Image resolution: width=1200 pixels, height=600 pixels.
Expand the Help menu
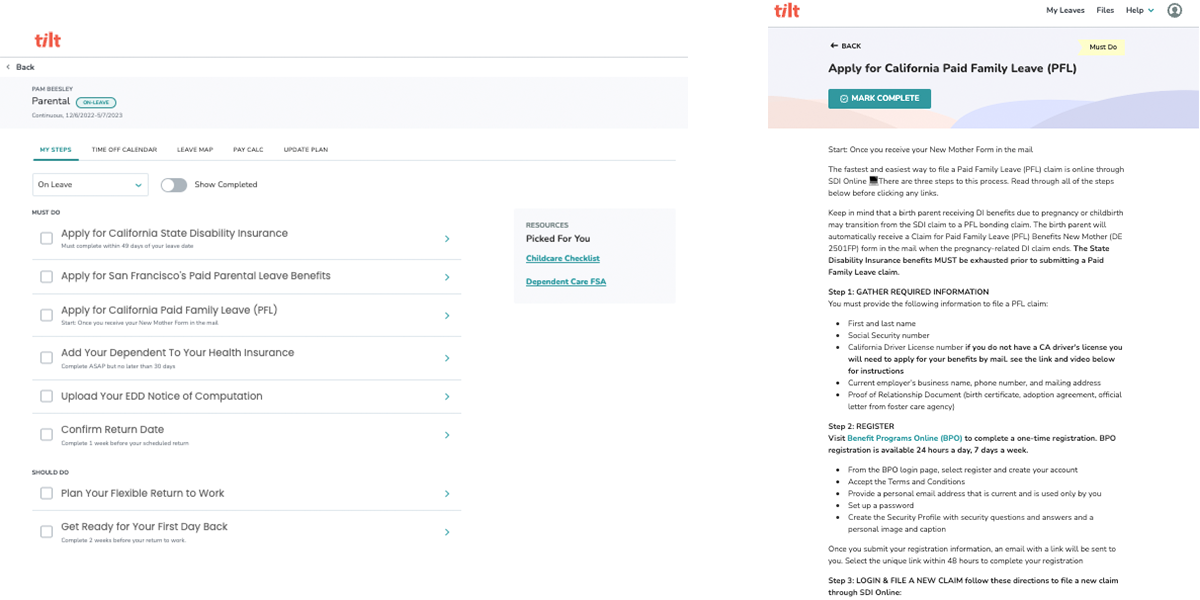1139,10
